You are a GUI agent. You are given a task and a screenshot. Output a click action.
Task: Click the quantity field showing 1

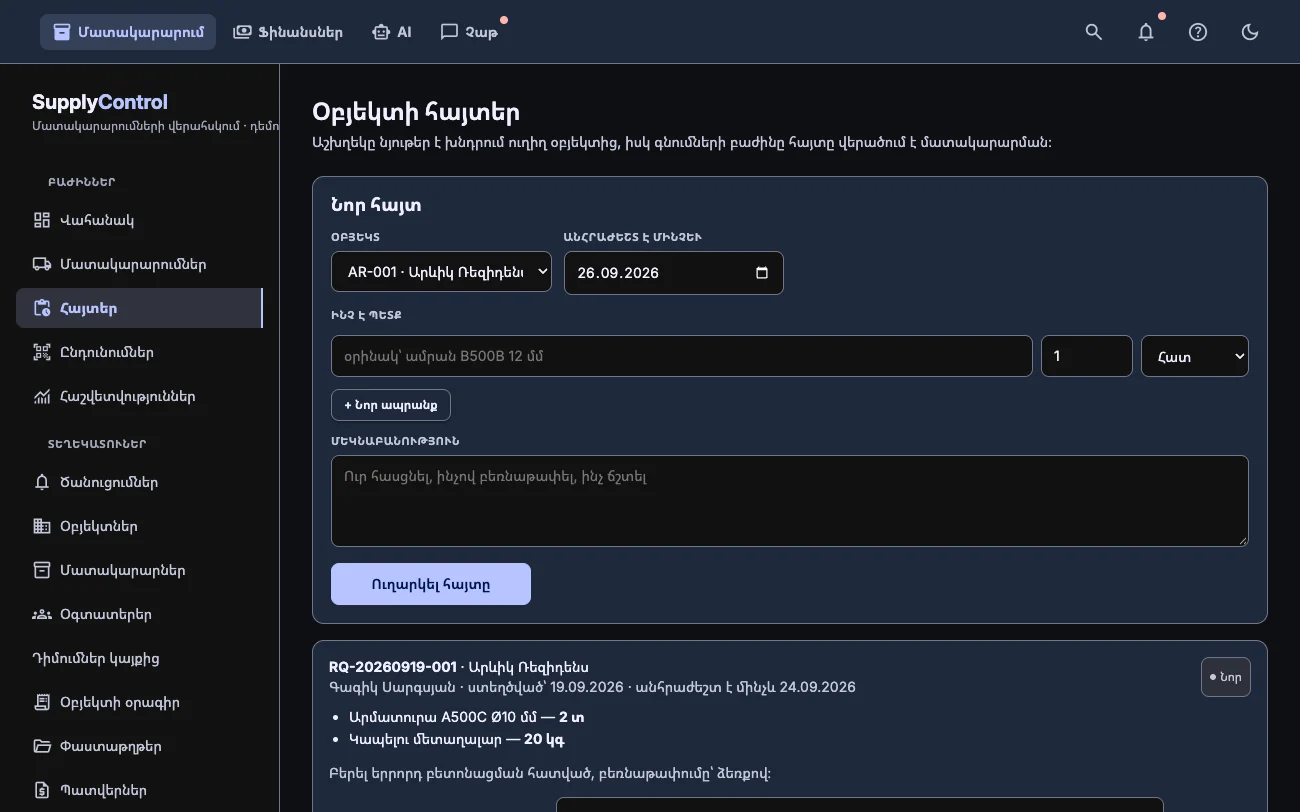[1087, 356]
